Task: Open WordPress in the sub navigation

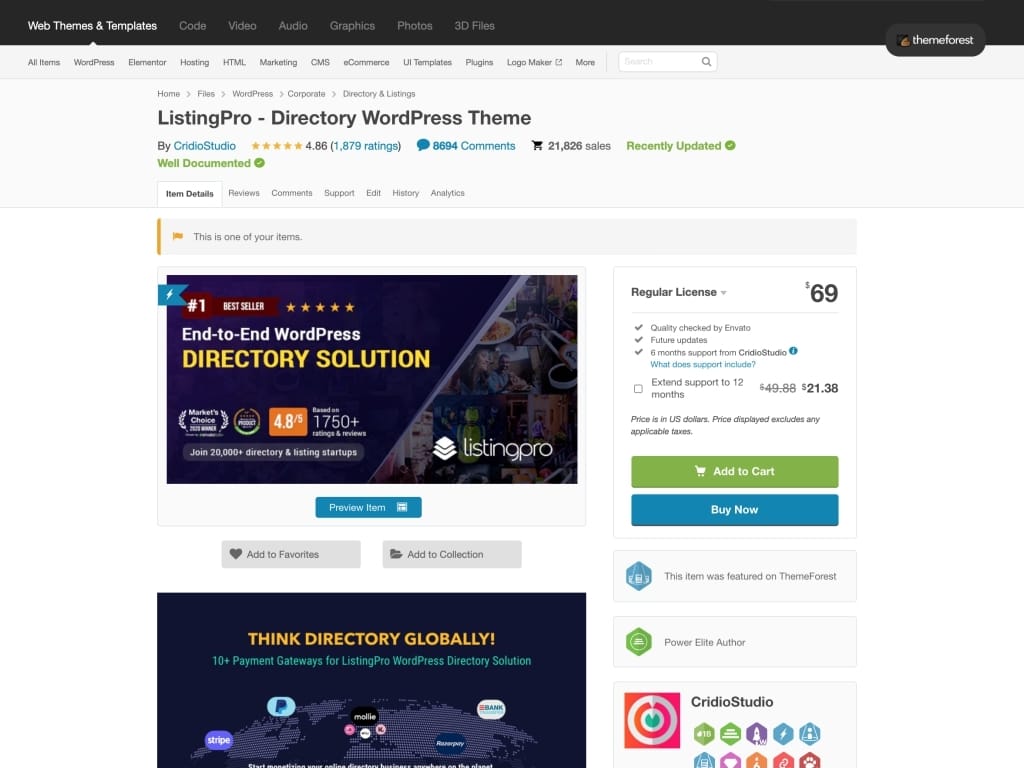Action: (x=94, y=63)
